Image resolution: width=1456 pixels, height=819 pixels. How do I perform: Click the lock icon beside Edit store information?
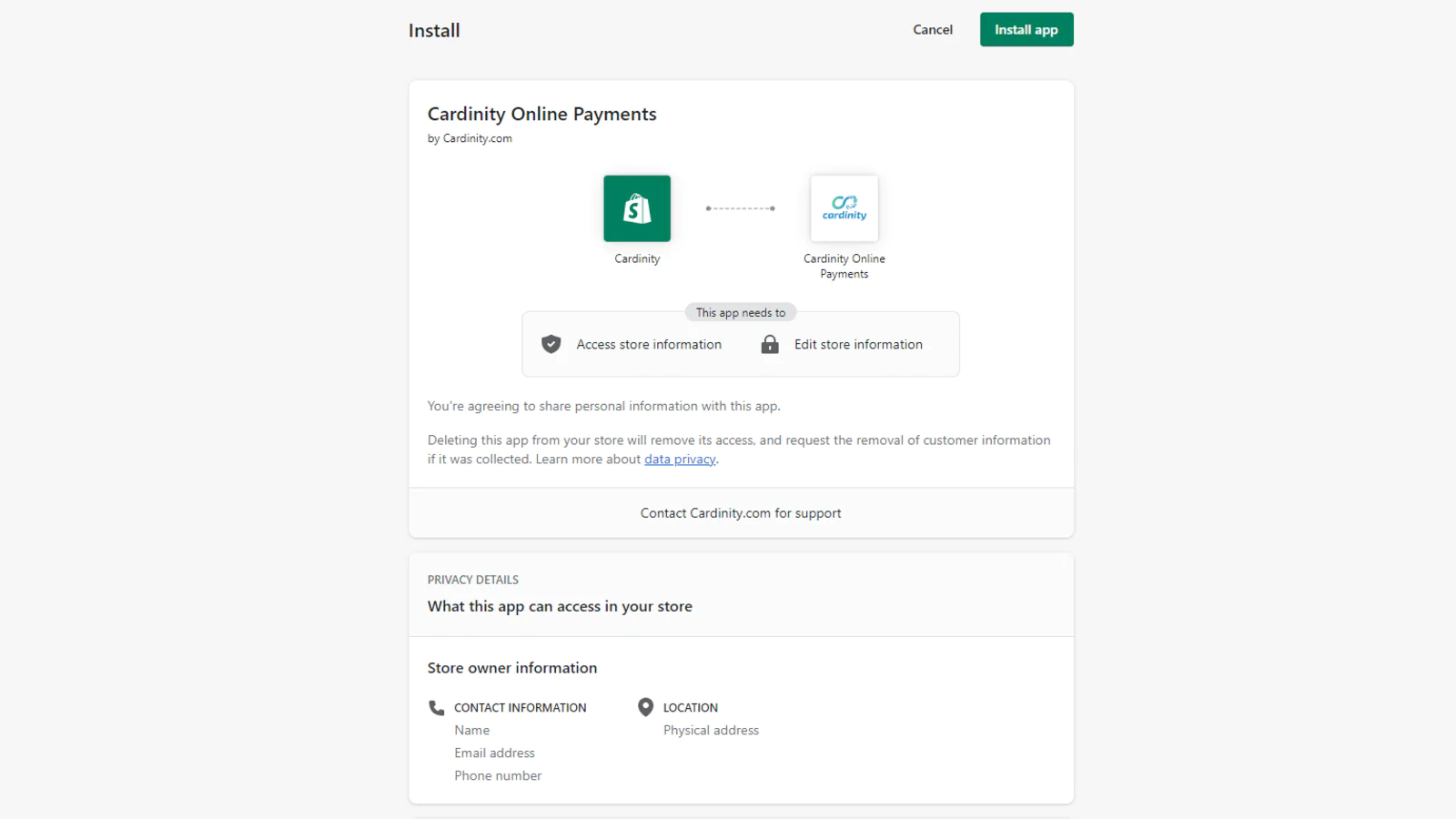tap(770, 344)
